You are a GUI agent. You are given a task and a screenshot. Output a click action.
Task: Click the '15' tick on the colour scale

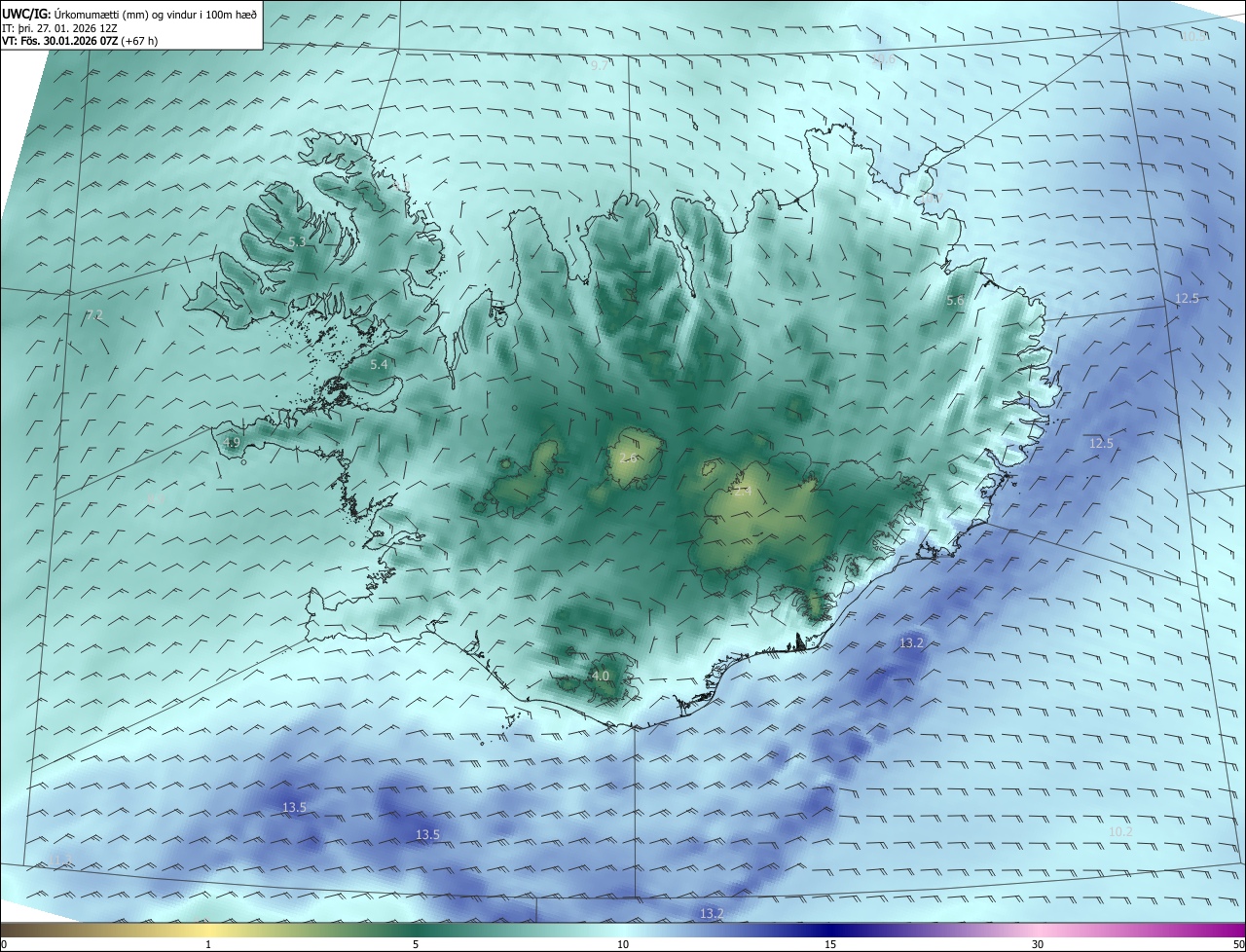(830, 944)
